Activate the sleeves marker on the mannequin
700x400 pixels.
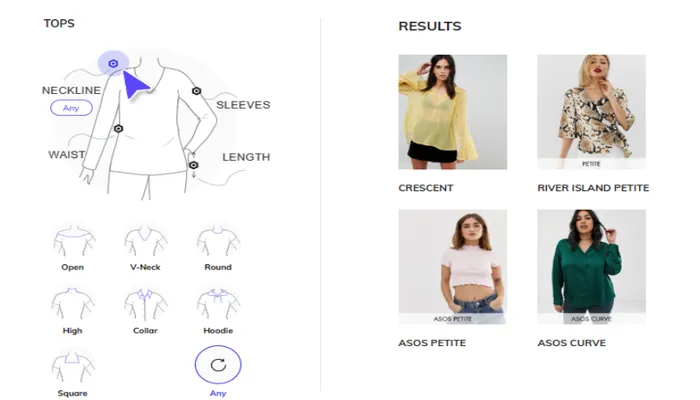coord(196,91)
